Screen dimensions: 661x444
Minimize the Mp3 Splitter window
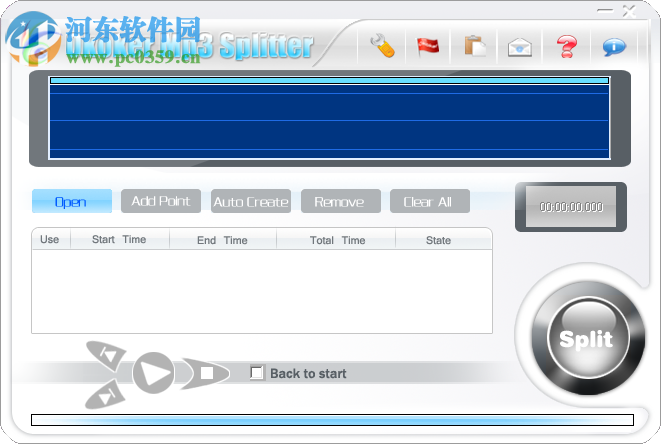(x=605, y=11)
